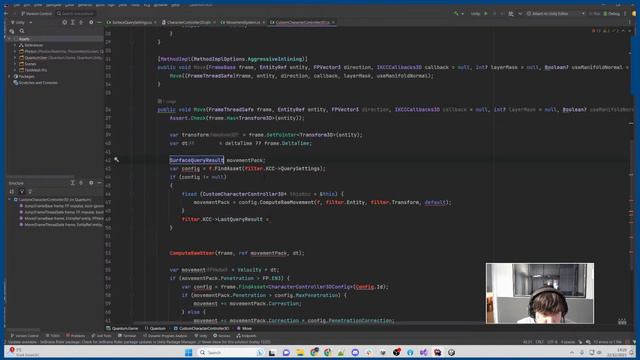Click the Rider icon on taskbar

(x=438, y=352)
